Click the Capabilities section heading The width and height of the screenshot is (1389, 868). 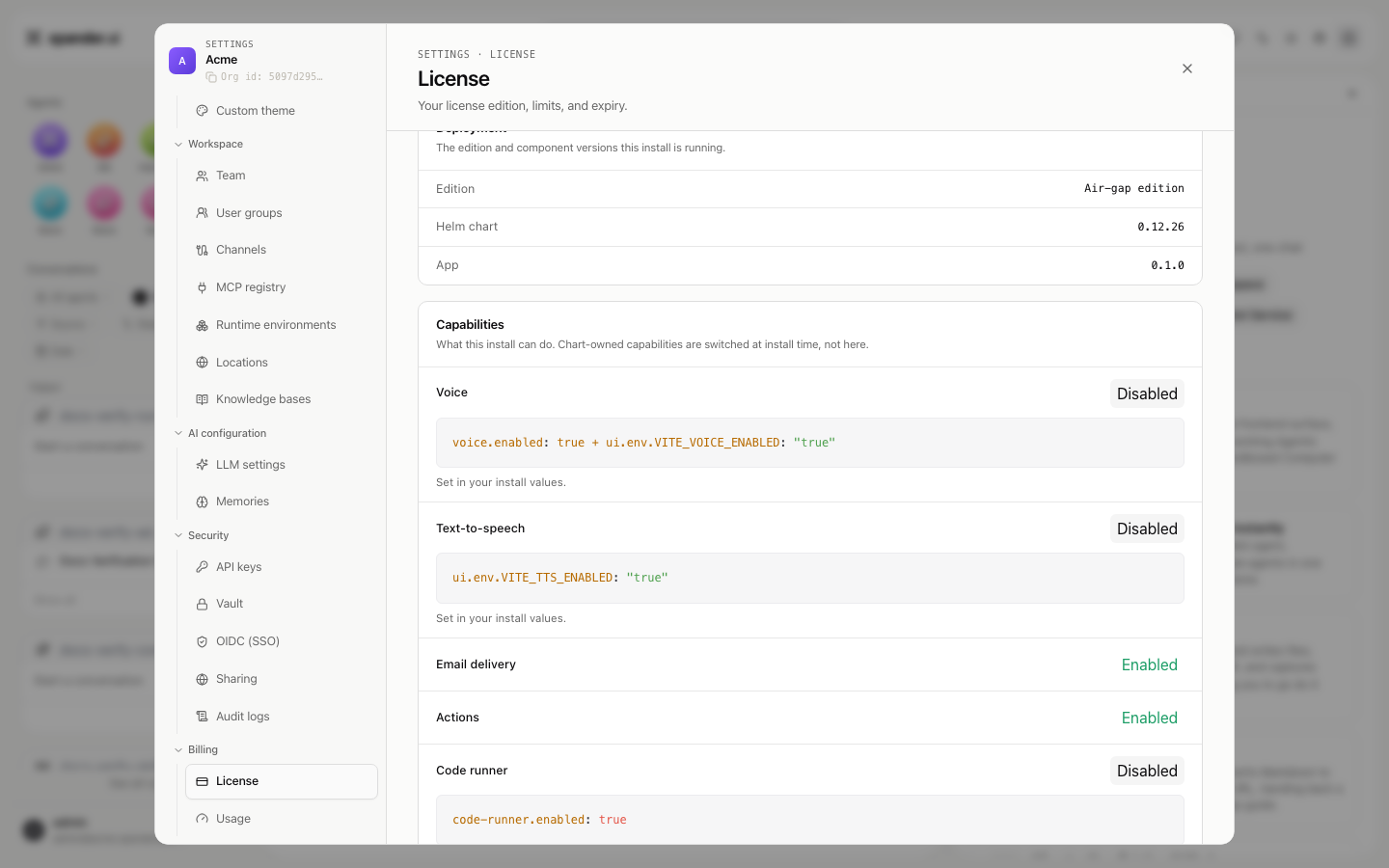[470, 325]
